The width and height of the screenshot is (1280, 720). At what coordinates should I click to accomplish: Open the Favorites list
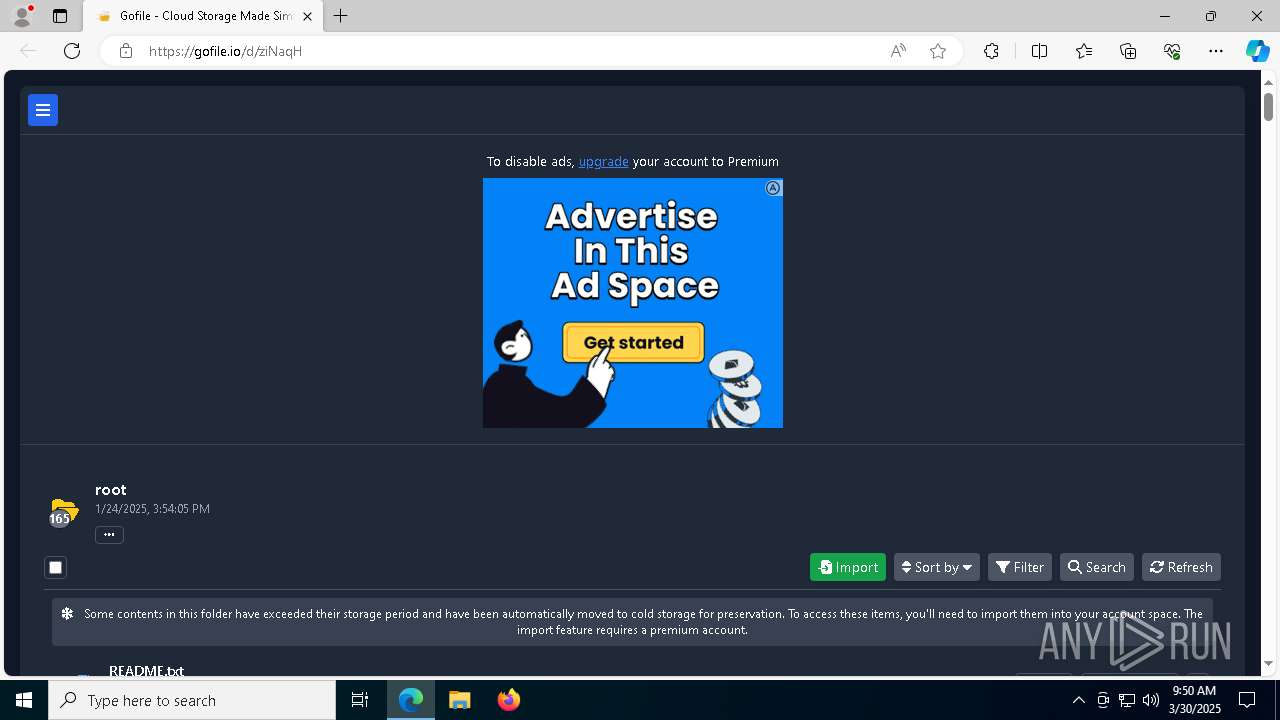(x=1084, y=51)
